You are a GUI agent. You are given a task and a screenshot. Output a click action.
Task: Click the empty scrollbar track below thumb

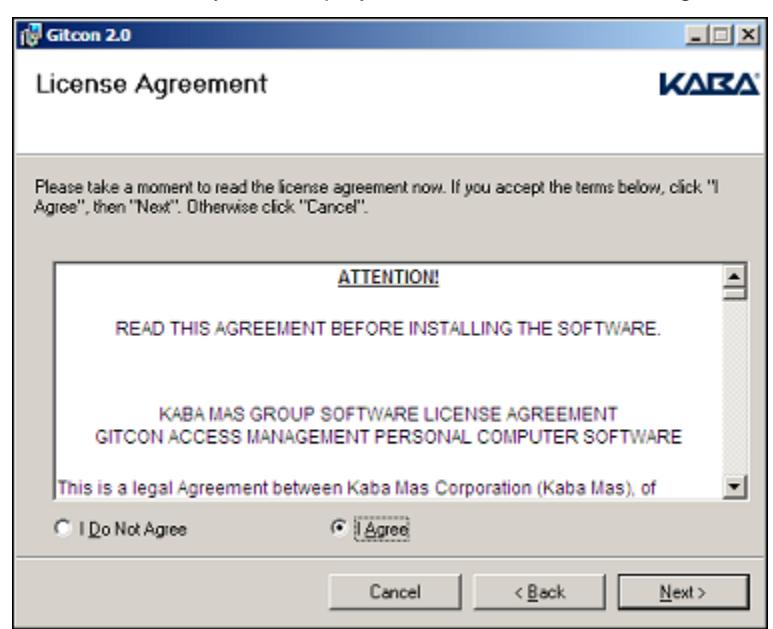point(735,387)
